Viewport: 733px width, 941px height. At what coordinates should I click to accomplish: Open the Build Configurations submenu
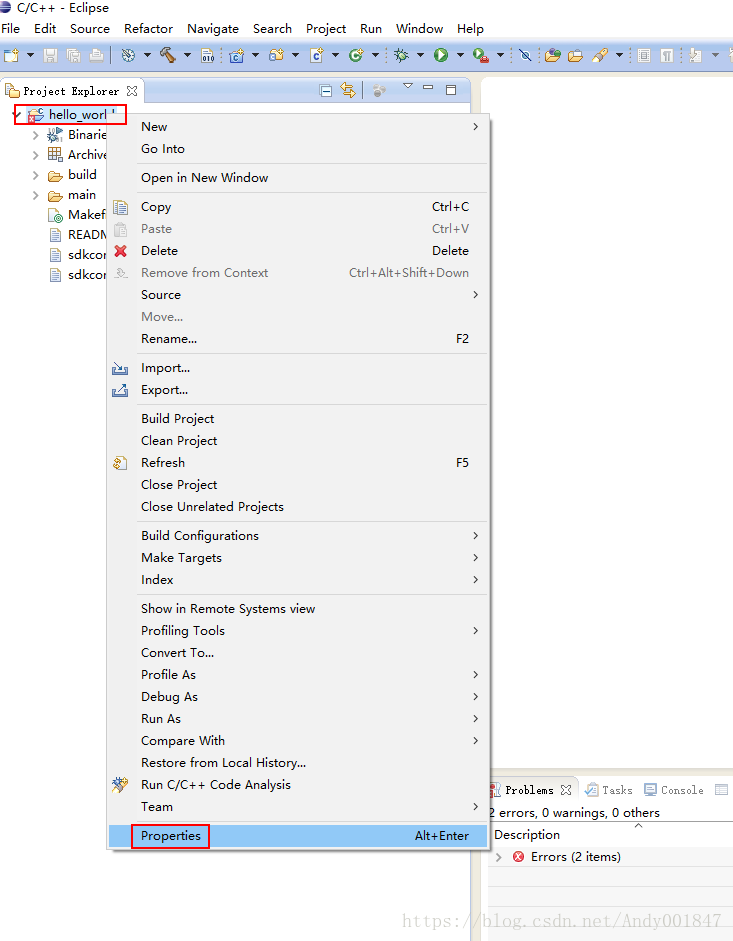coord(298,535)
